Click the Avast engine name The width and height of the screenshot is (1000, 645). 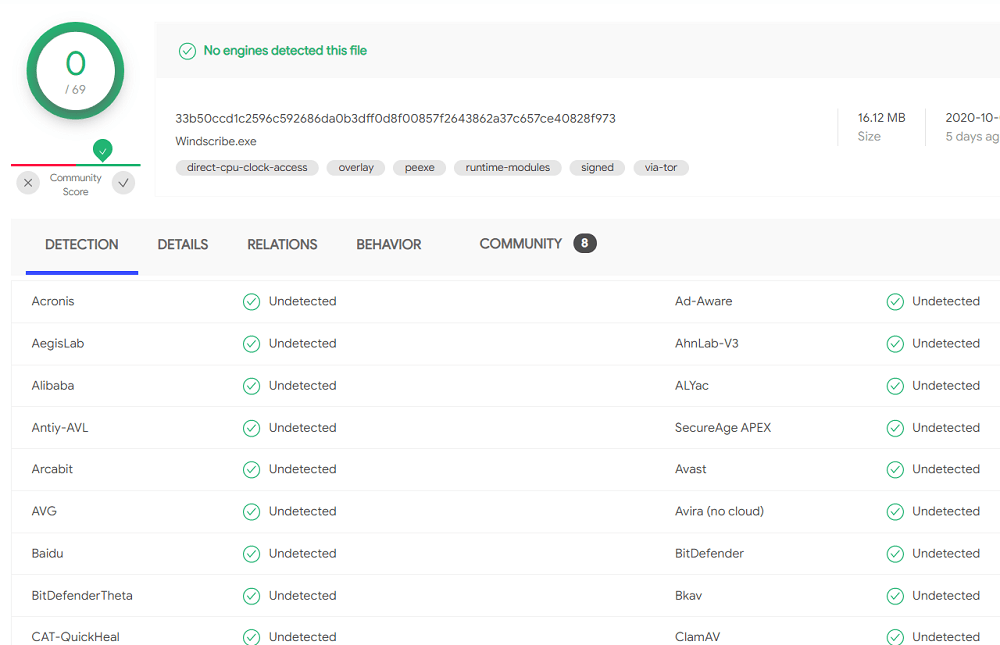tap(691, 469)
